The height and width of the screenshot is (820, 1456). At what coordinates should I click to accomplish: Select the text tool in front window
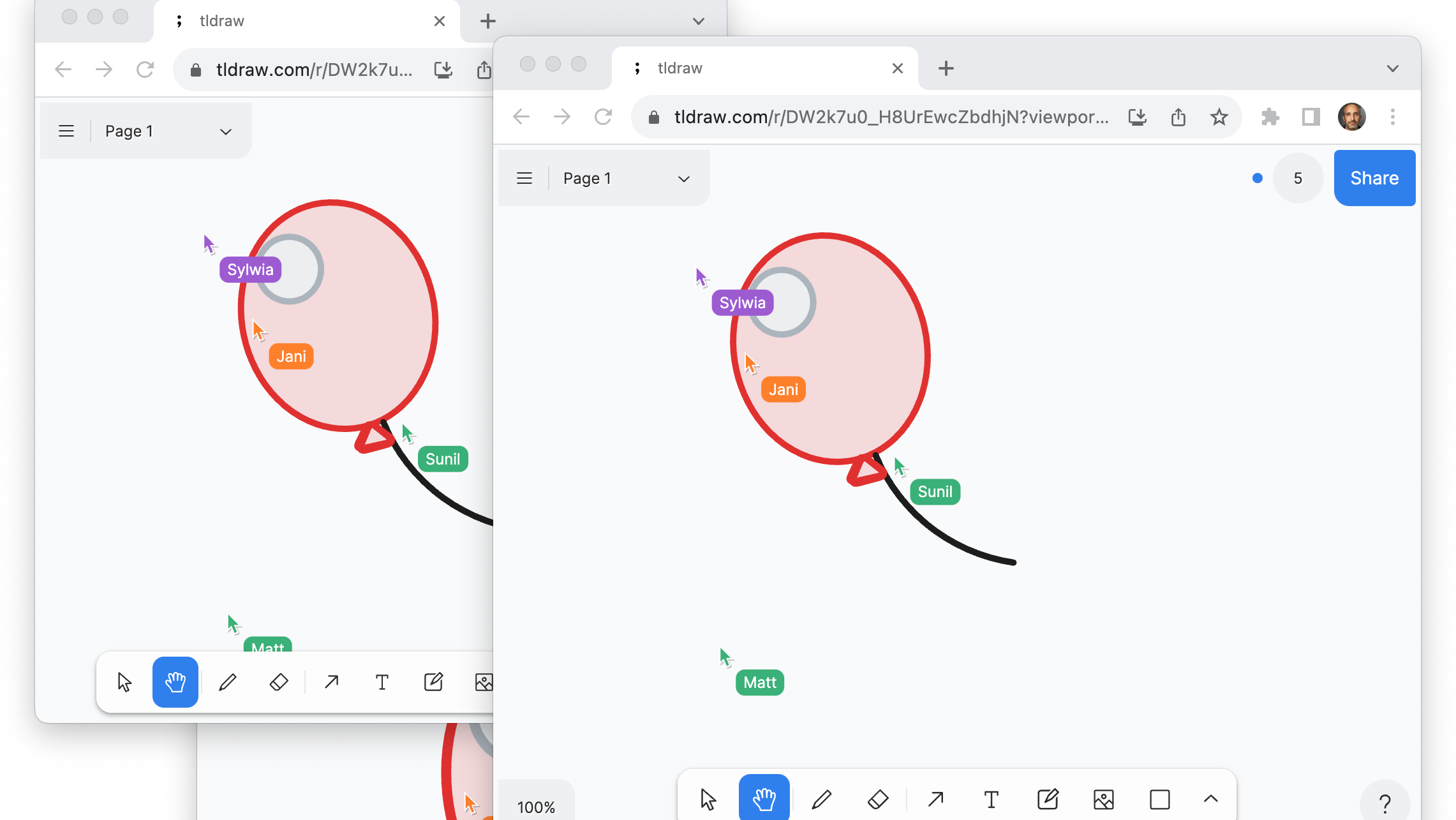pyautogui.click(x=992, y=799)
